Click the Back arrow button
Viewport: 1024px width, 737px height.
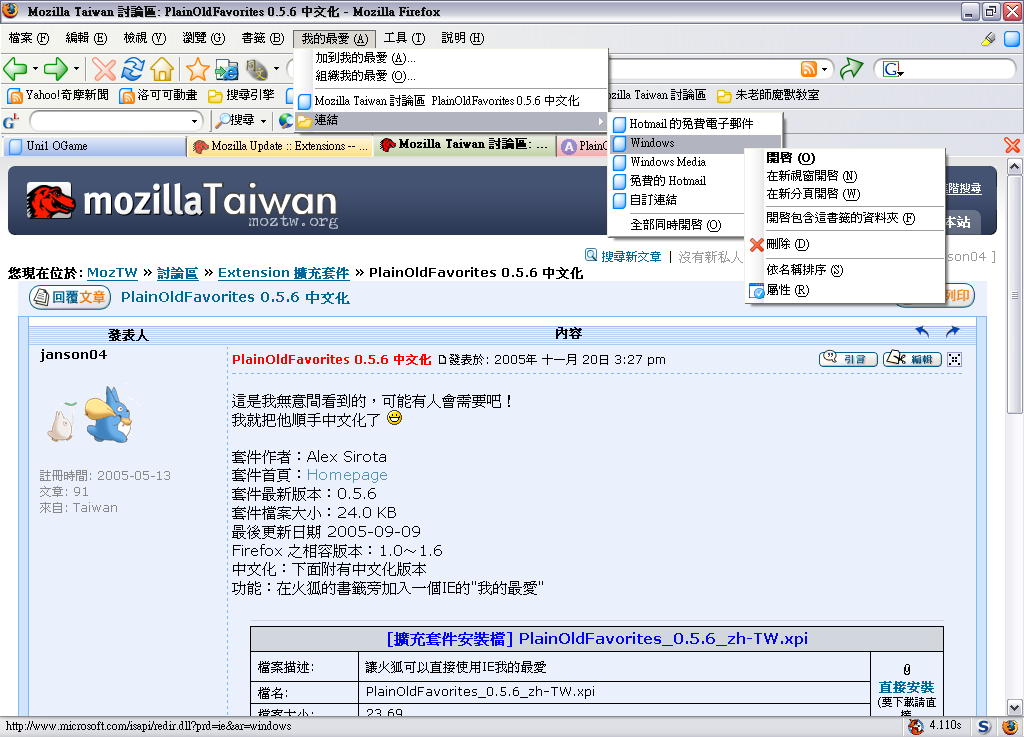coord(15,69)
